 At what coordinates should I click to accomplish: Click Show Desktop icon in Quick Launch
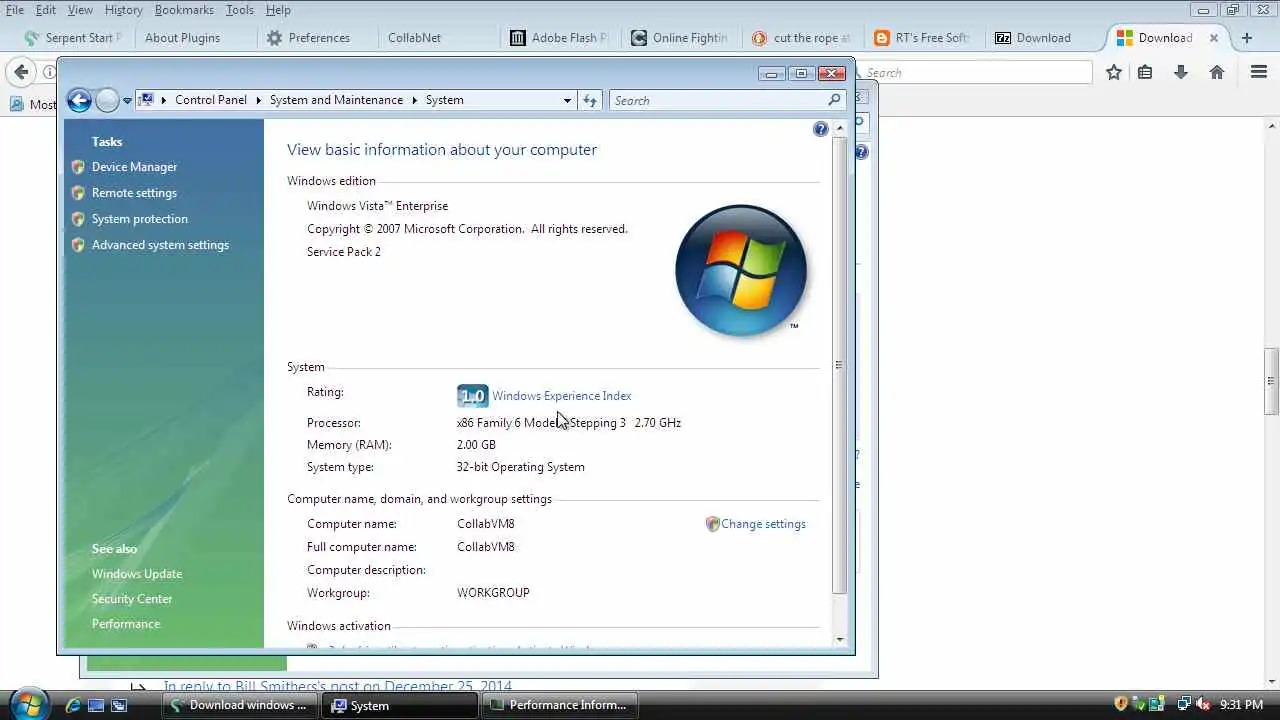(x=96, y=705)
